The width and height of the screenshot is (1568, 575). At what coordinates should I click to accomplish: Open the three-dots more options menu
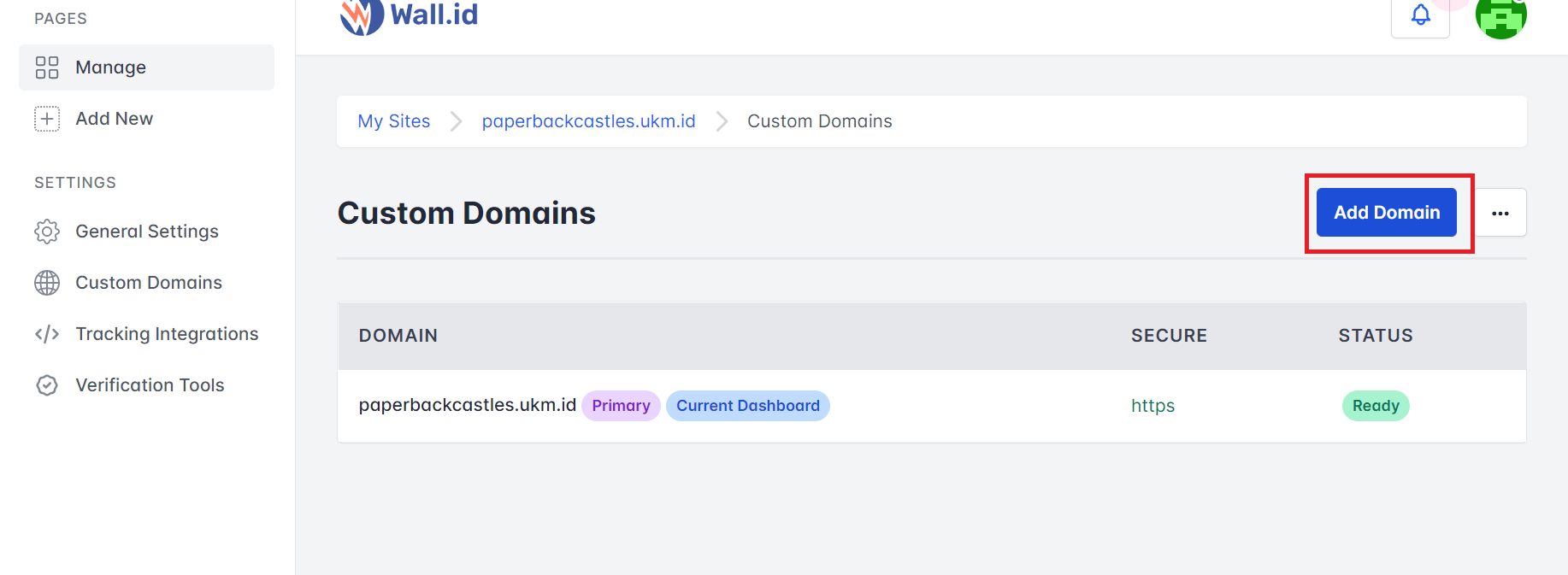(x=1500, y=213)
